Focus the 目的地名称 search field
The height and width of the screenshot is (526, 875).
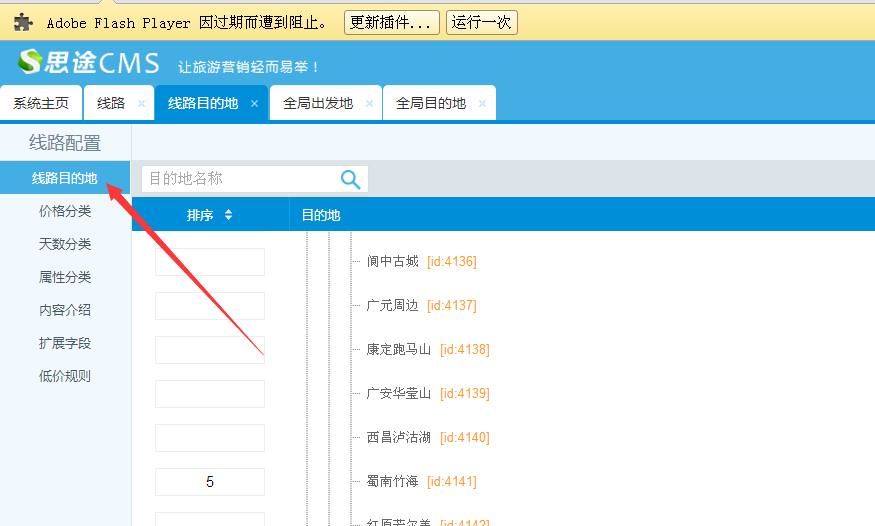point(240,179)
